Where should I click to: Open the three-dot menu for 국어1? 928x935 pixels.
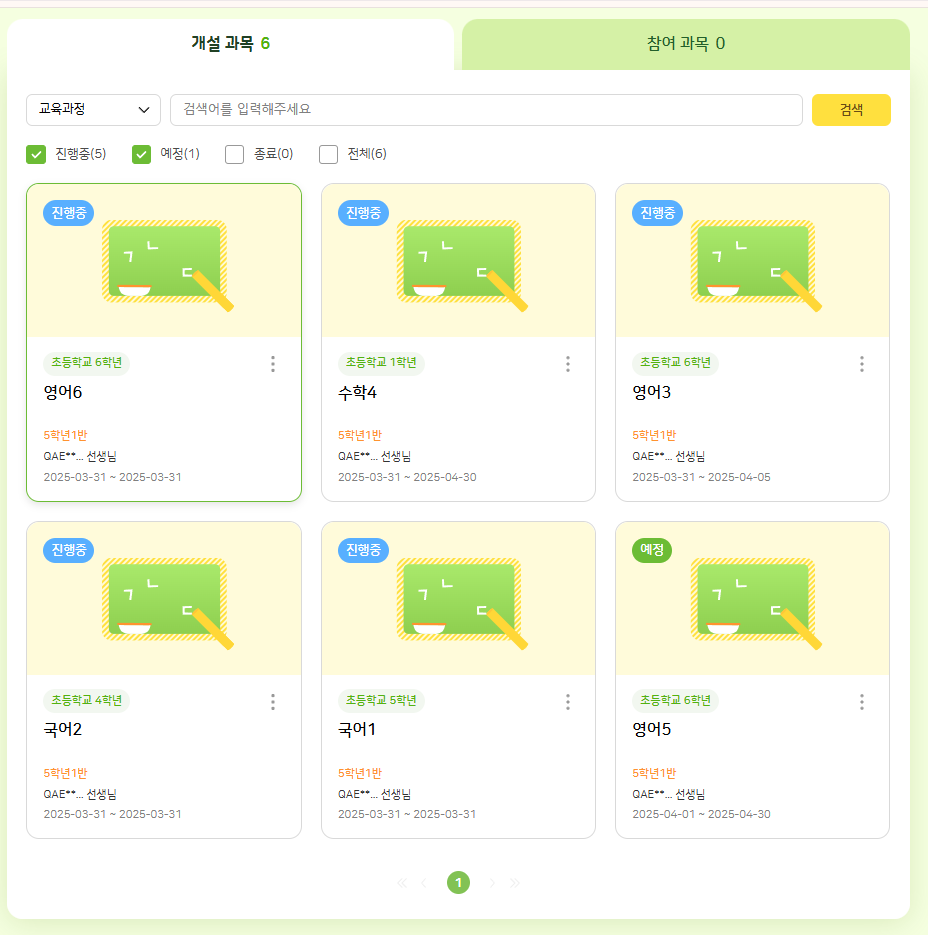tap(567, 702)
